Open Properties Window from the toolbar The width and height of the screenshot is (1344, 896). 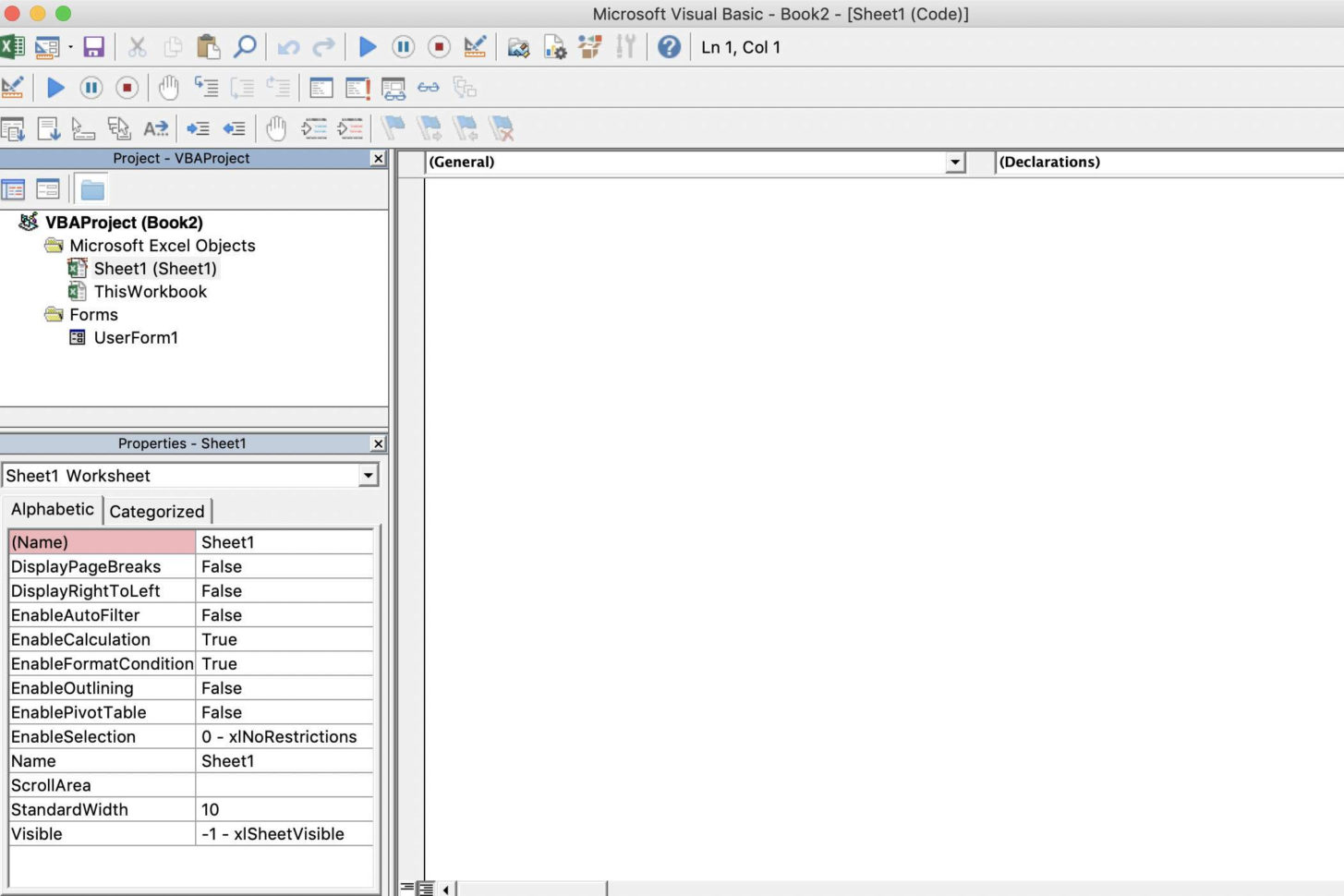point(555,46)
